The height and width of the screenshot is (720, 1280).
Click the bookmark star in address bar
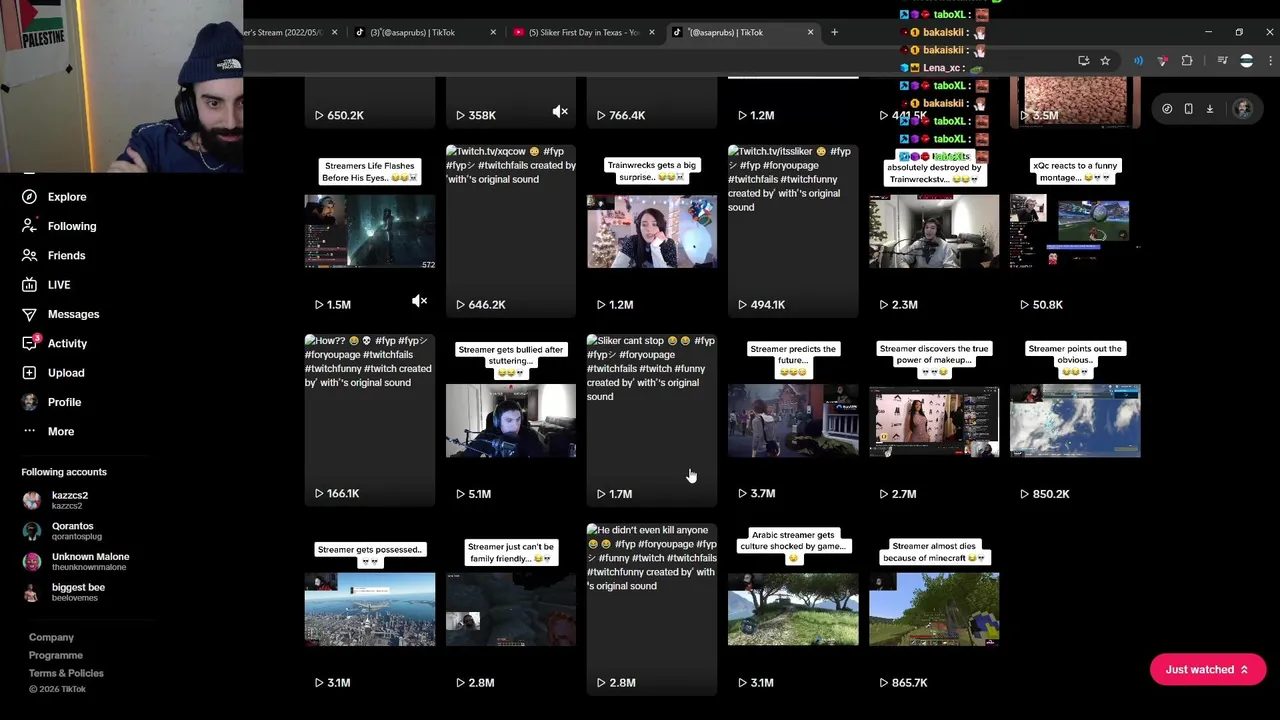coord(1105,61)
